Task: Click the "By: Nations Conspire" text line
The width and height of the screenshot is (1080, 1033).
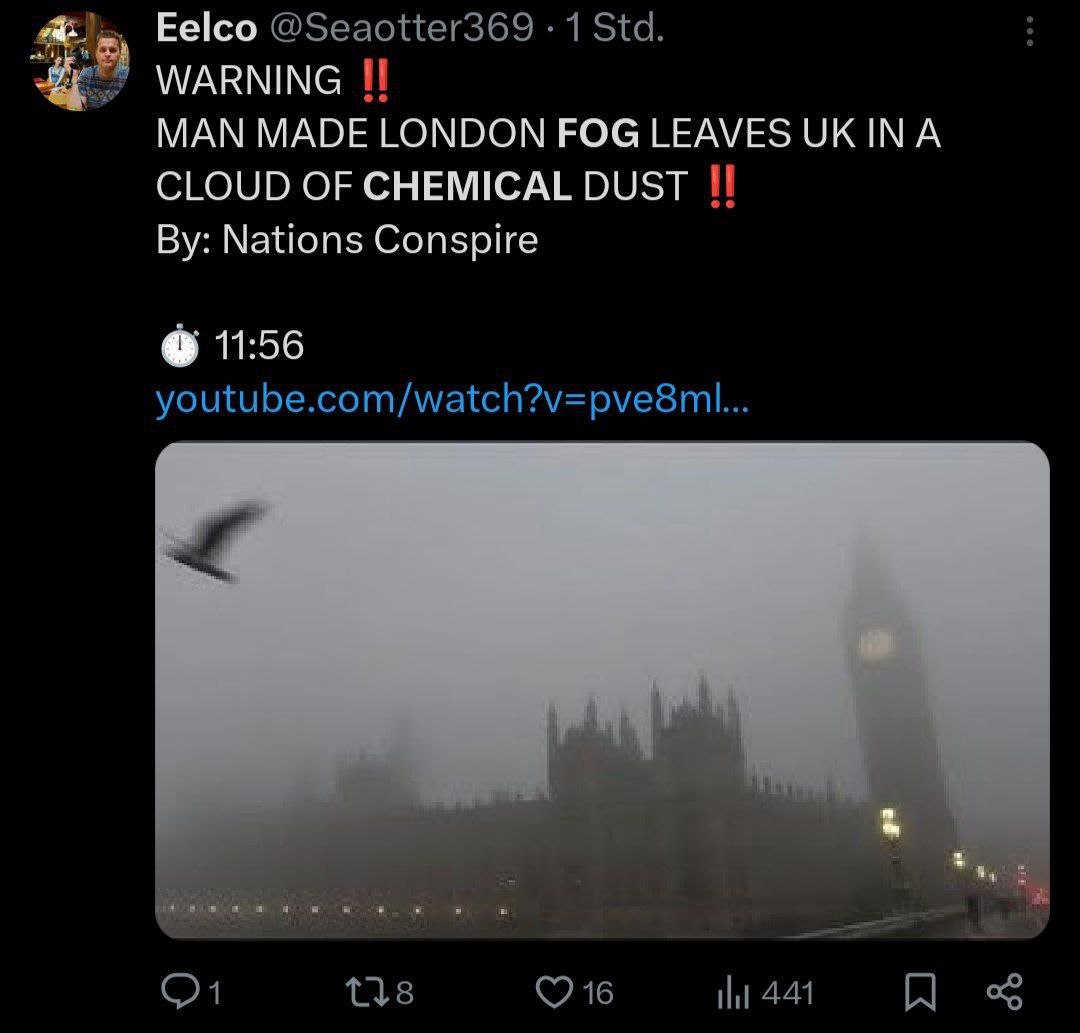Action: (347, 240)
